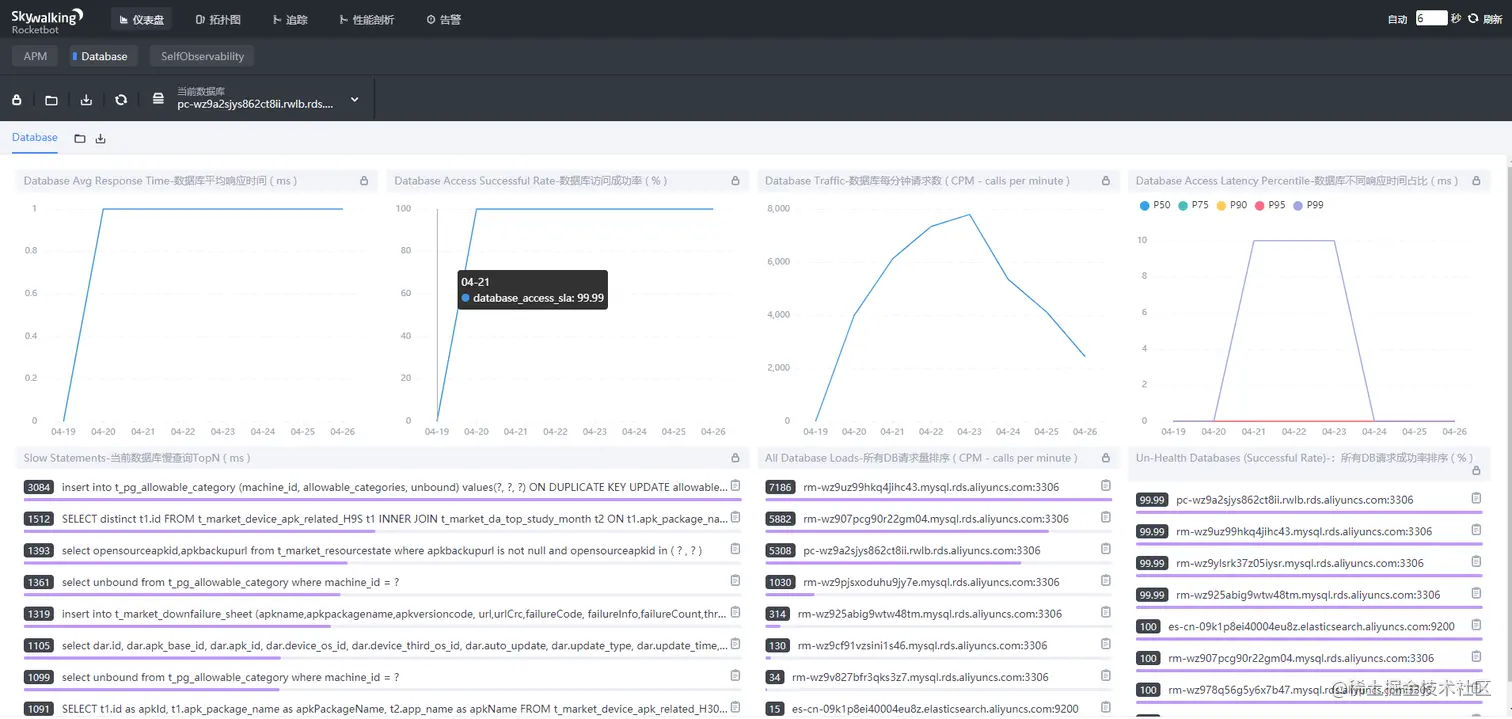The width and height of the screenshot is (1512, 719).
Task: Toggle the dashboard edit lock icon
Action: click(x=16, y=100)
